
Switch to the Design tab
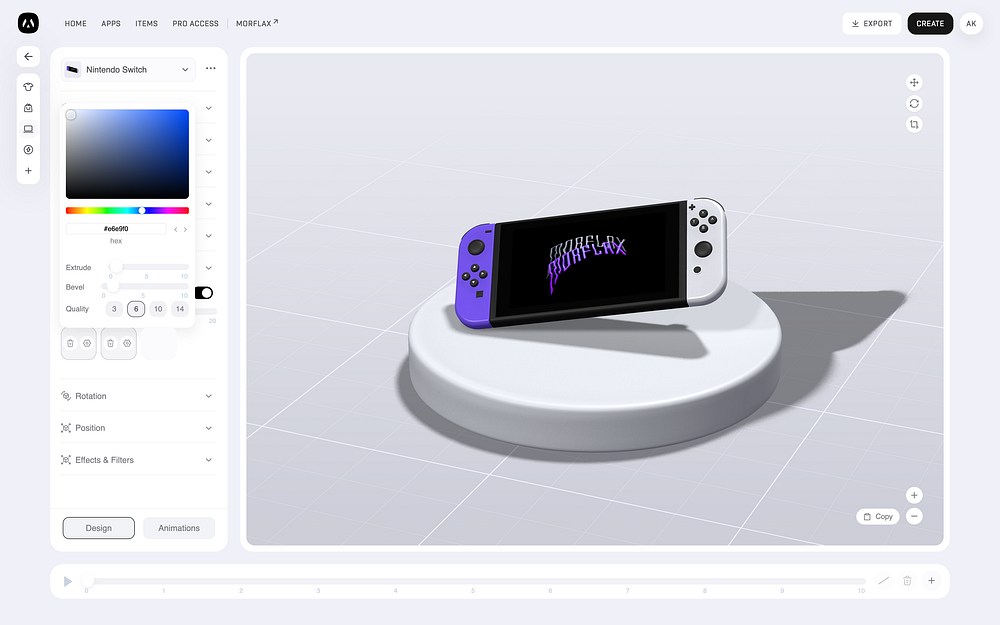tap(99, 528)
